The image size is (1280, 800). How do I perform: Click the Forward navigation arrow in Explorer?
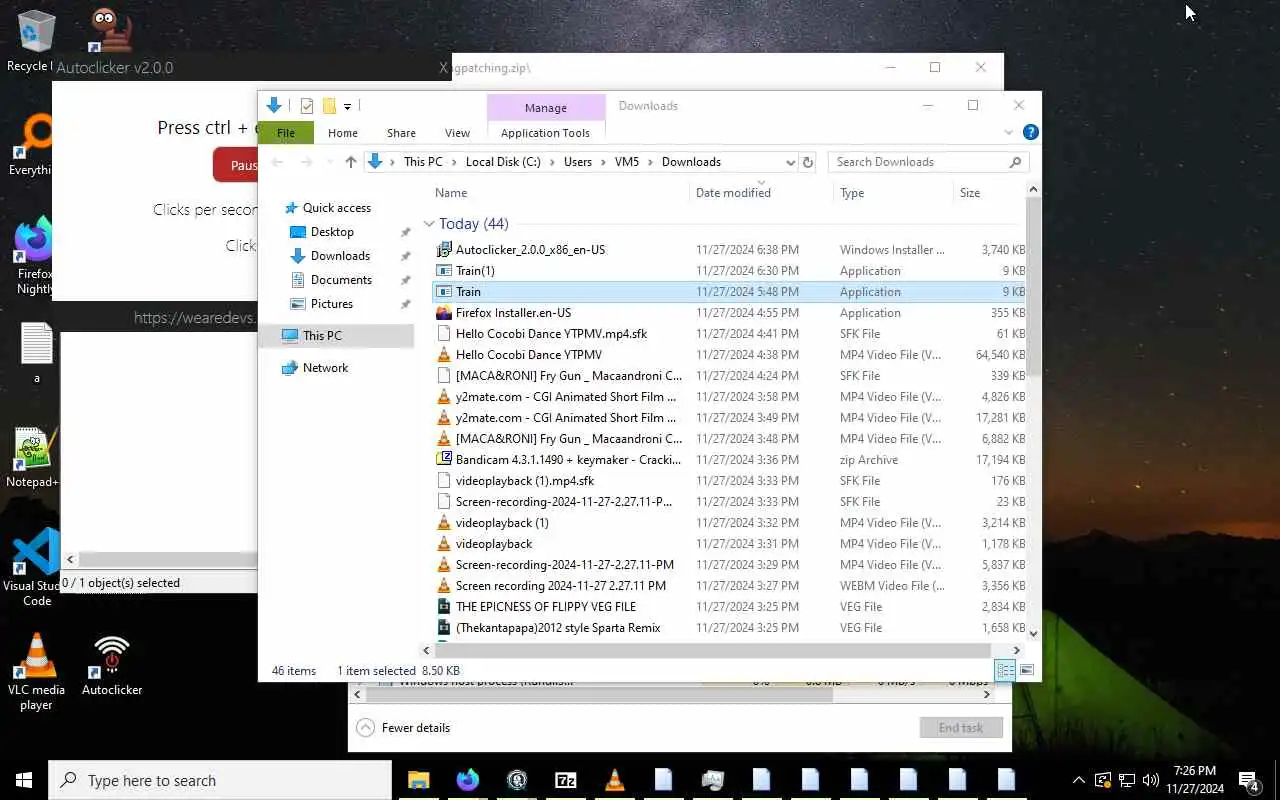[307, 162]
